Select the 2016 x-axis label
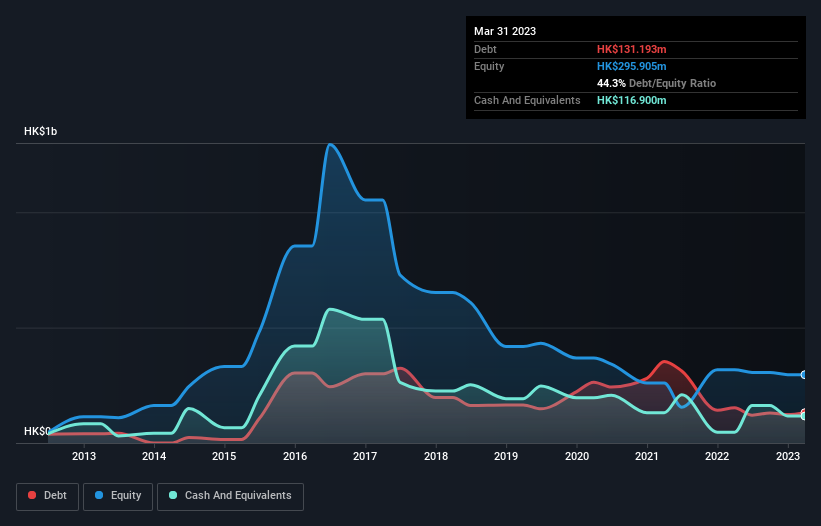Viewport: 821px width, 526px height. pos(295,456)
